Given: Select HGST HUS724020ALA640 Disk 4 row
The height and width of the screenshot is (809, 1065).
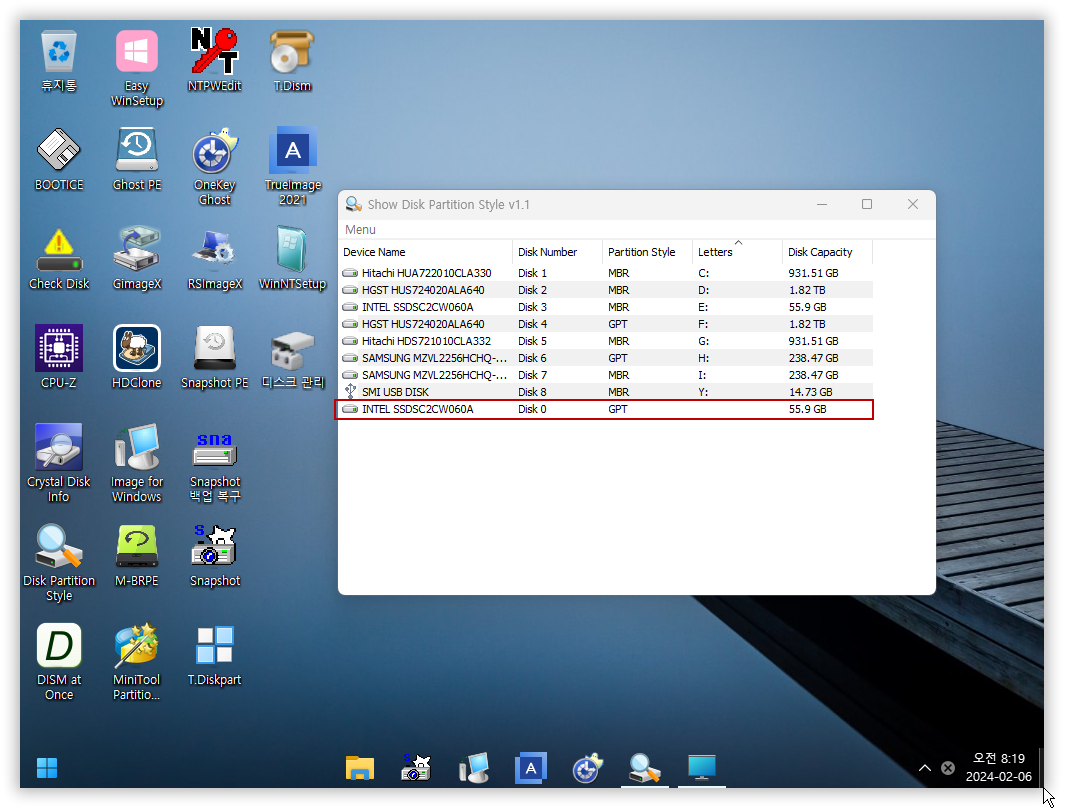Looking at the screenshot, I should pos(605,324).
